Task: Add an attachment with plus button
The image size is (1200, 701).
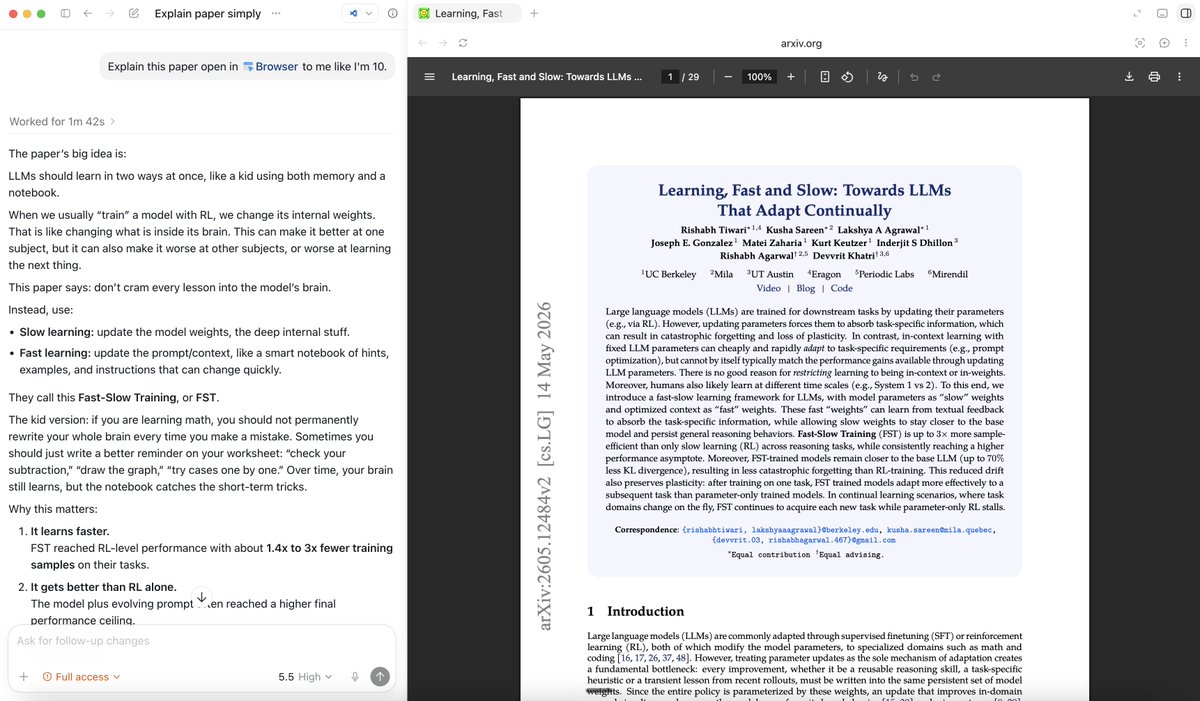Action: pyautogui.click(x=23, y=677)
